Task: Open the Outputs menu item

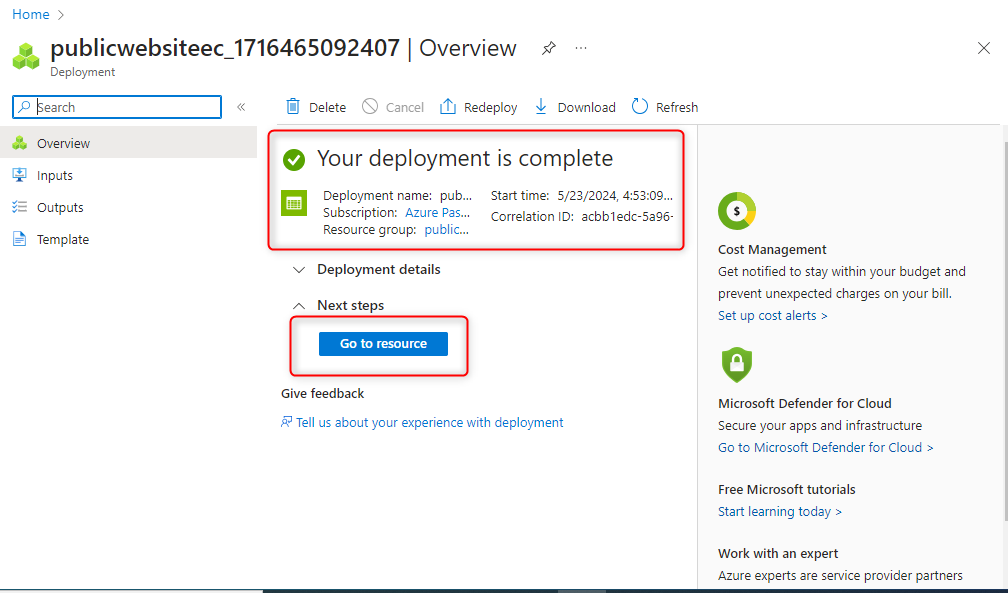Action: [x=60, y=208]
